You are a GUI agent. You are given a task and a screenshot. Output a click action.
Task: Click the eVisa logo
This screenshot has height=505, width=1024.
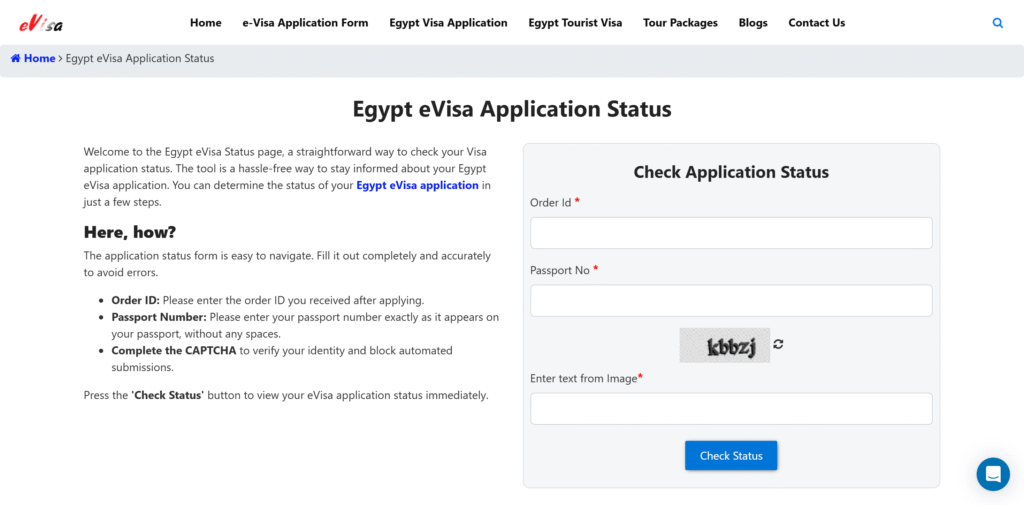pyautogui.click(x=41, y=23)
